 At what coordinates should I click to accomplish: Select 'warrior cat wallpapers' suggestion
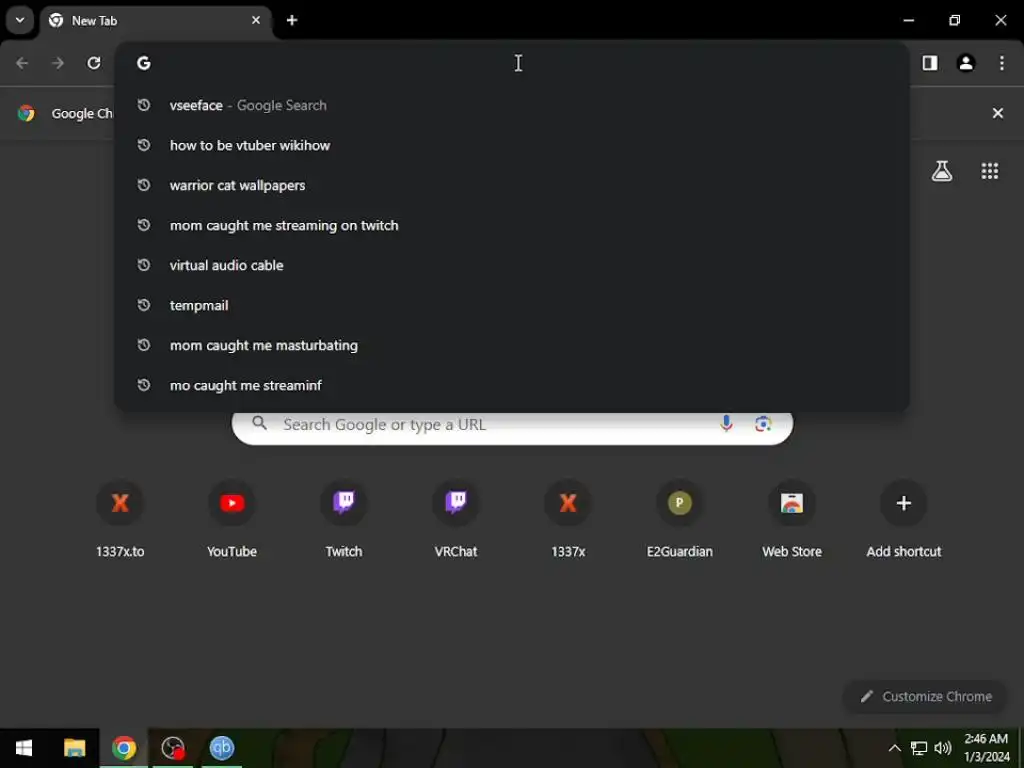pos(512,185)
